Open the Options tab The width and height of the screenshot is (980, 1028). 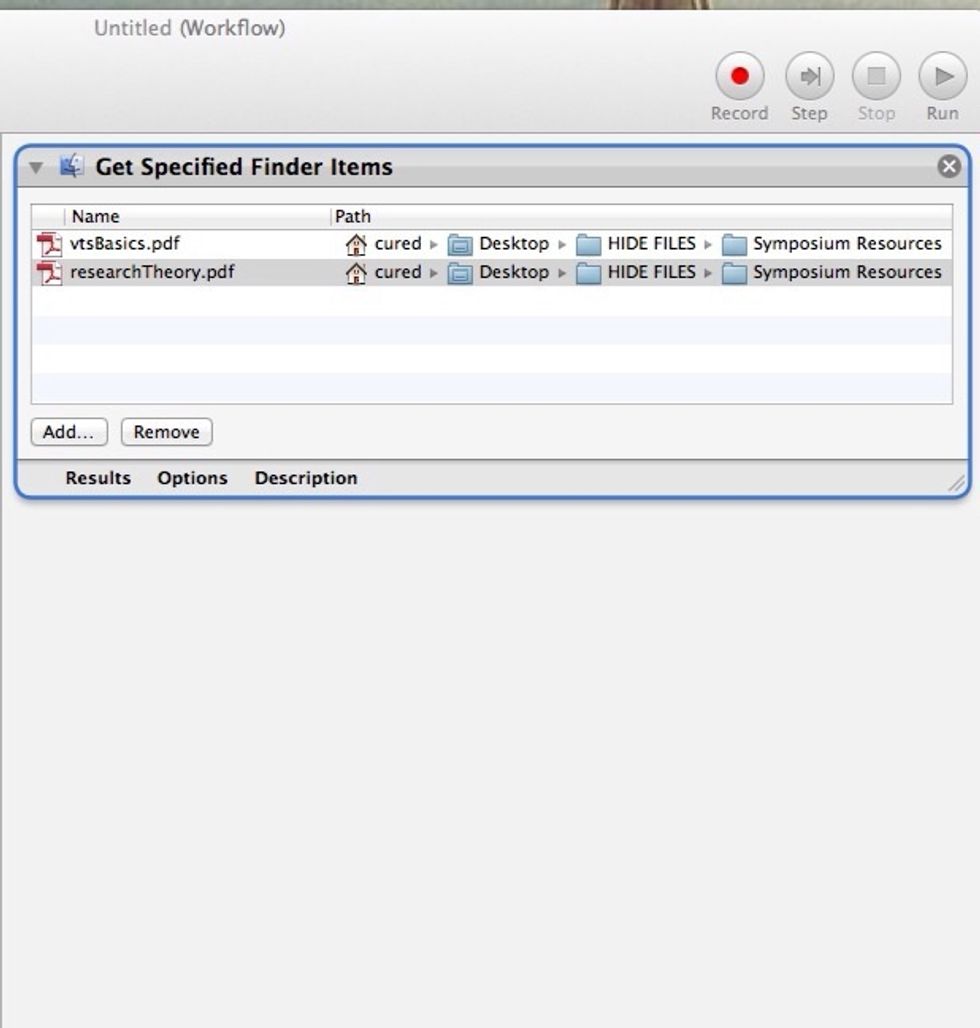192,478
